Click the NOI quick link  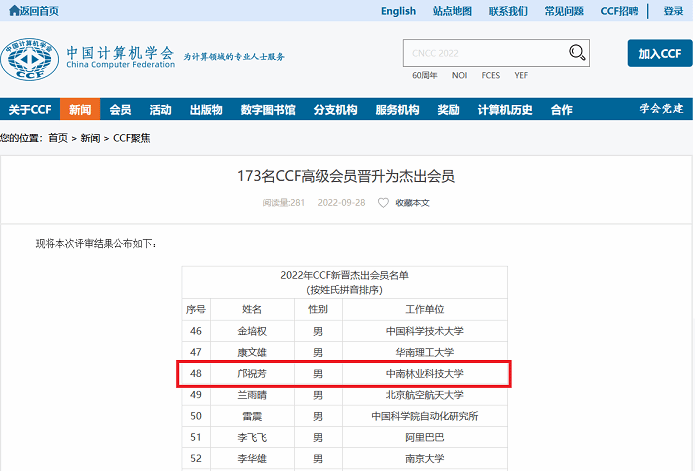pyautogui.click(x=459, y=76)
